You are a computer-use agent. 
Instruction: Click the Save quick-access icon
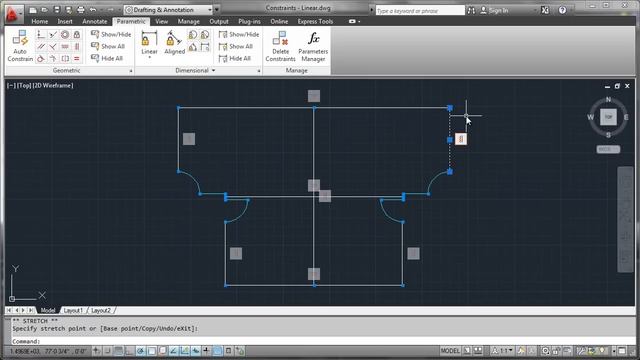click(x=57, y=10)
